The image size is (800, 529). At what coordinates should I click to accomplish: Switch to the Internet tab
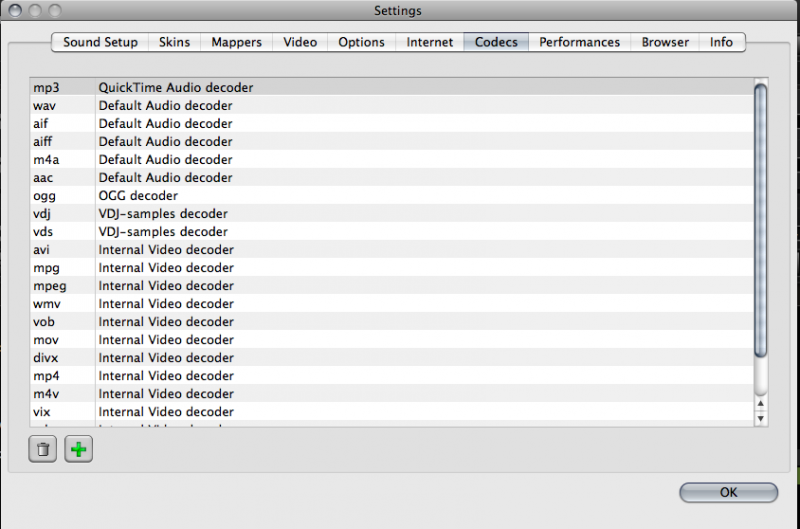click(x=430, y=42)
